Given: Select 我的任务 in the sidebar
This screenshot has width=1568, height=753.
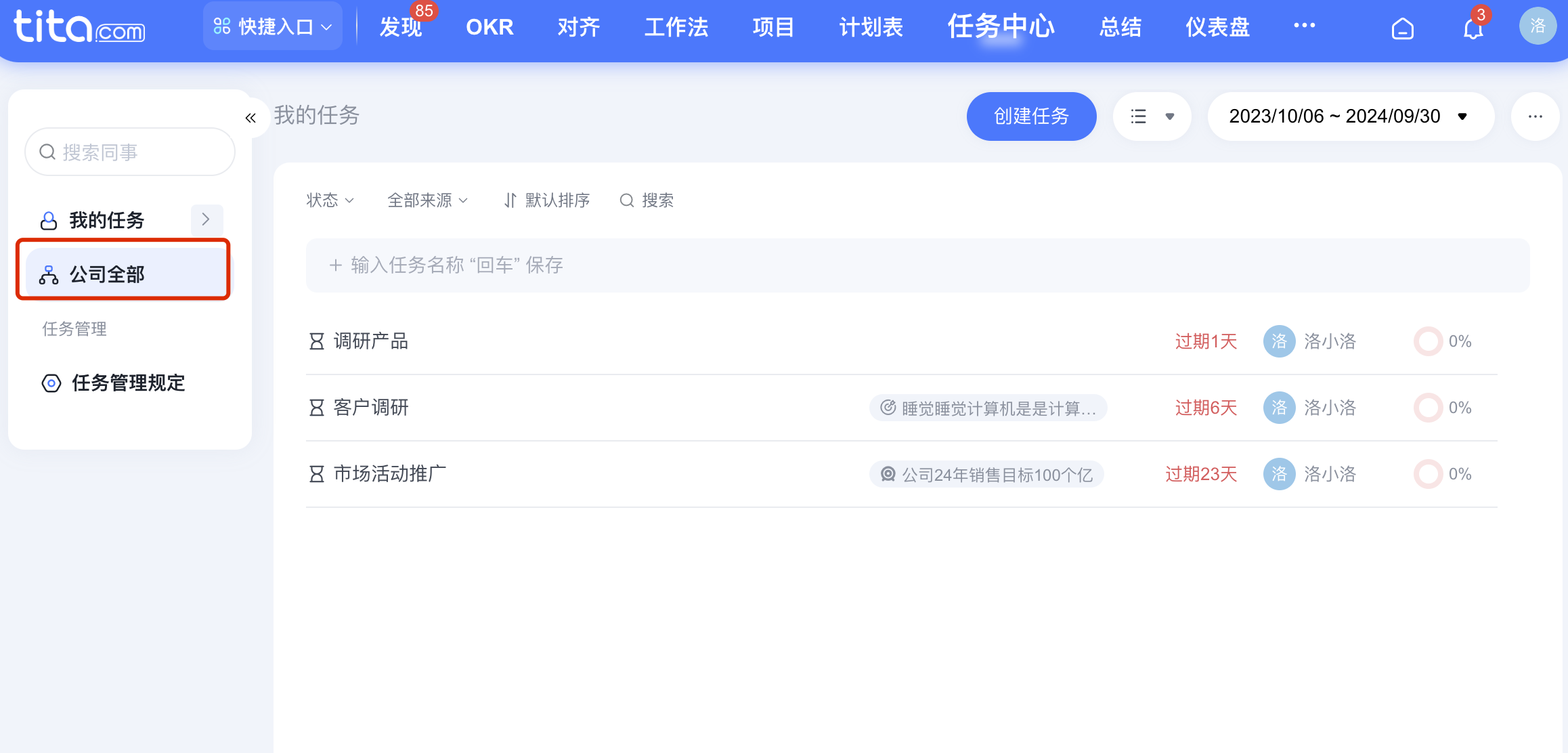Looking at the screenshot, I should tap(106, 221).
